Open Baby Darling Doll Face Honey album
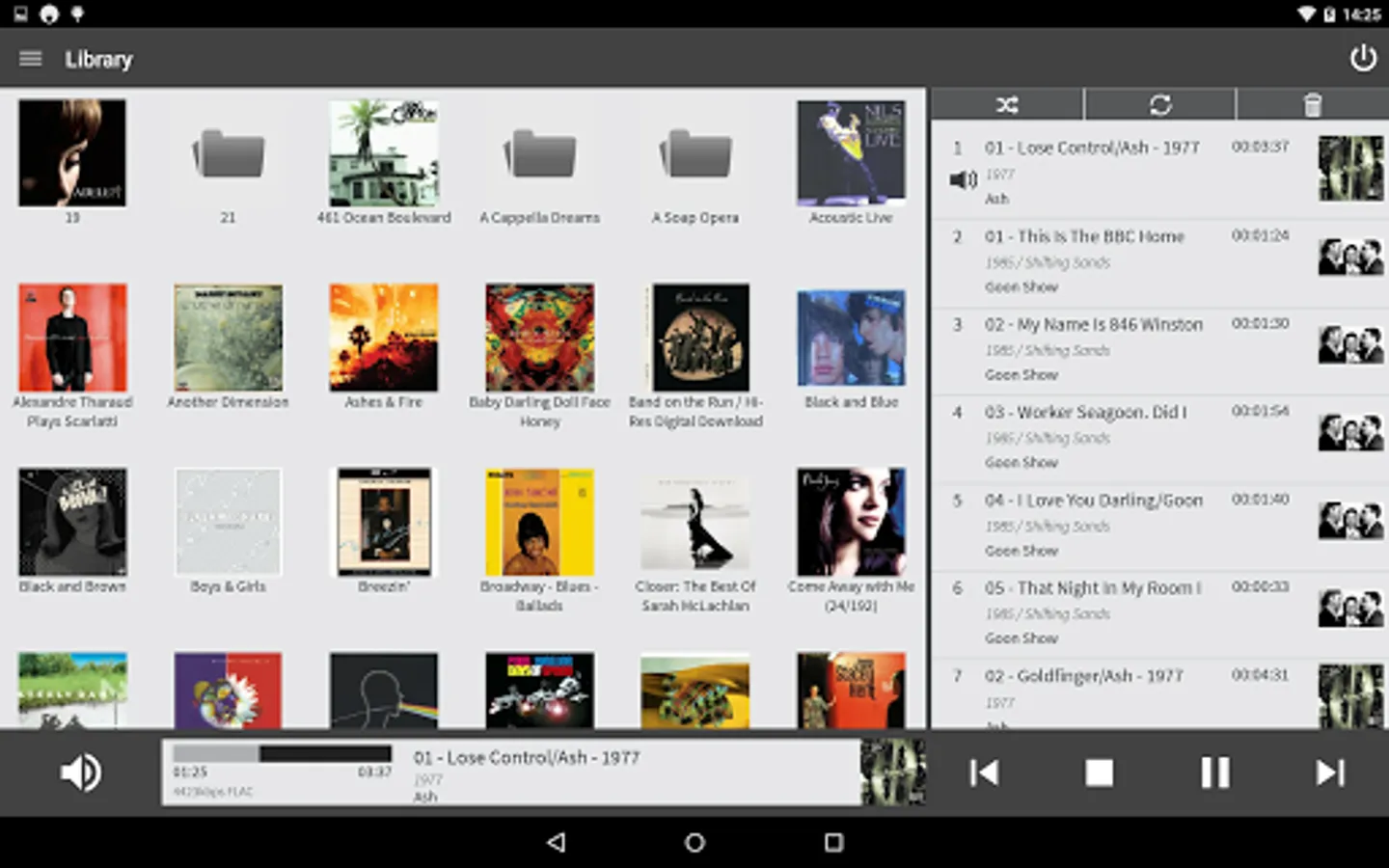The height and width of the screenshot is (868, 1389). point(540,338)
